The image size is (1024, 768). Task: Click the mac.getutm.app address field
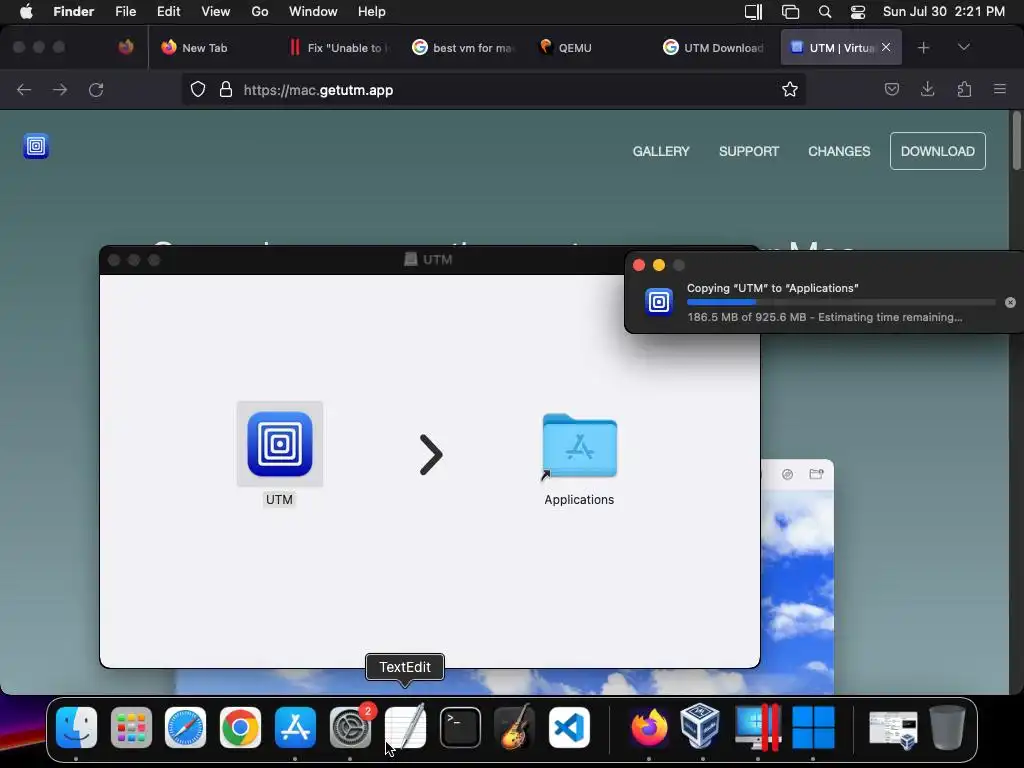tap(493, 89)
